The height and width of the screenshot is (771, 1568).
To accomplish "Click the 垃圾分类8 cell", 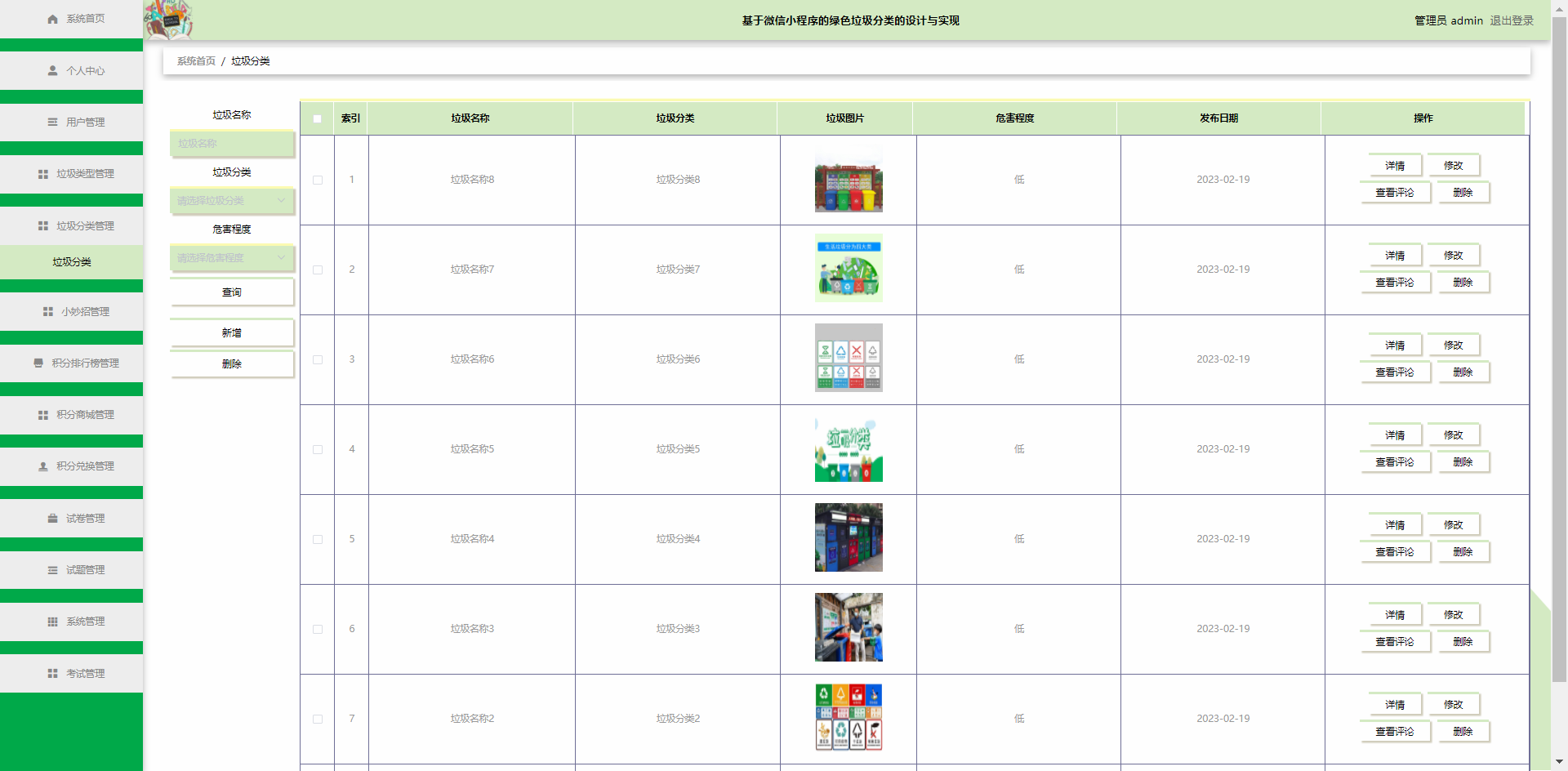I will point(678,180).
